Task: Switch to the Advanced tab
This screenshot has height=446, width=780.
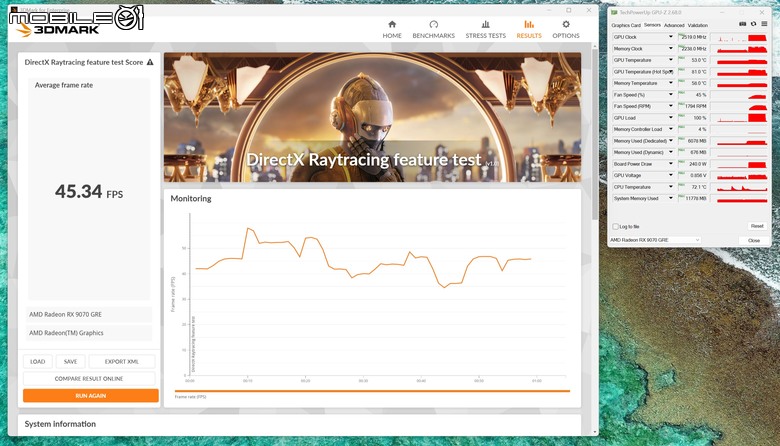Action: (674, 25)
